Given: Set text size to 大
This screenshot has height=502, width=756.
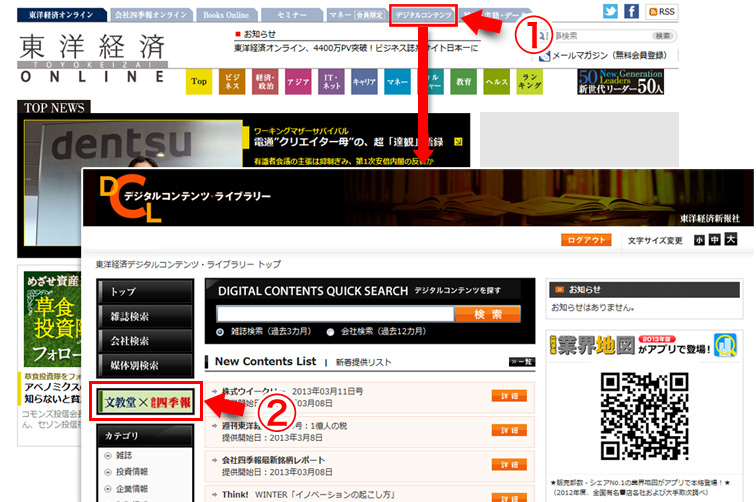Looking at the screenshot, I should (731, 239).
